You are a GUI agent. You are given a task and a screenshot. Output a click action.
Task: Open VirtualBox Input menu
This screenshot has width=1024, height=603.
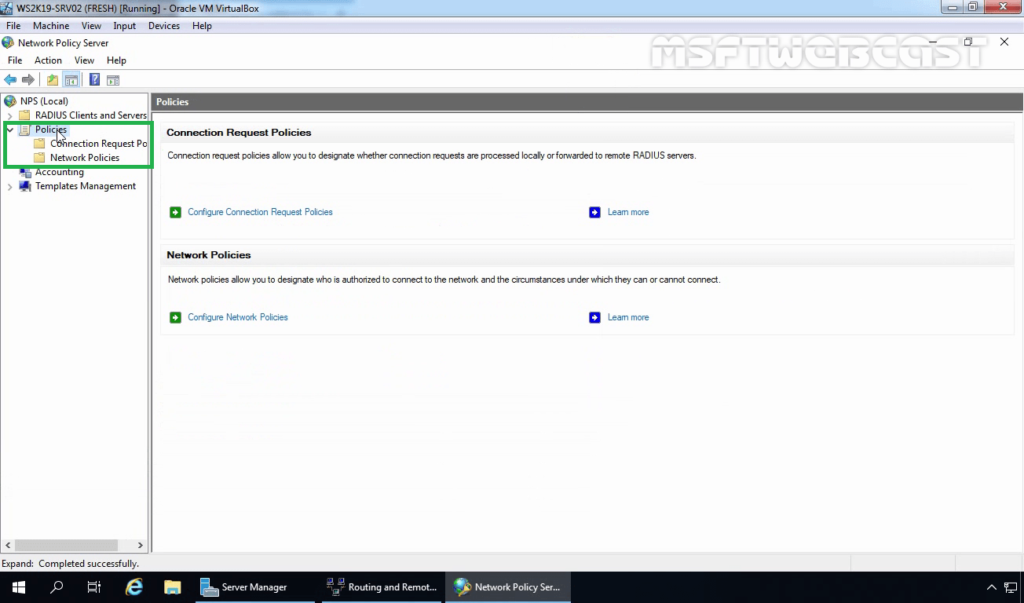[124, 25]
